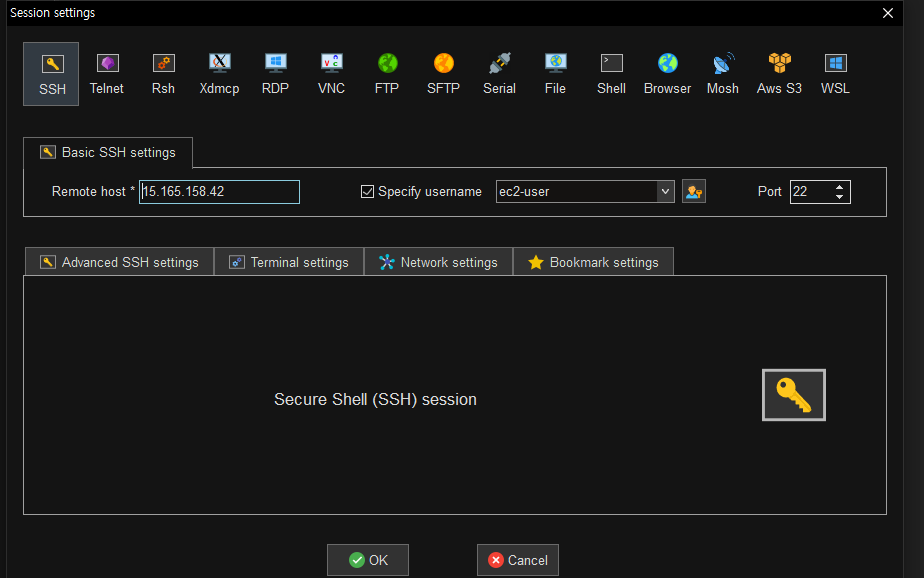Select the File session icon
The height and width of the screenshot is (578, 924).
[x=555, y=74]
